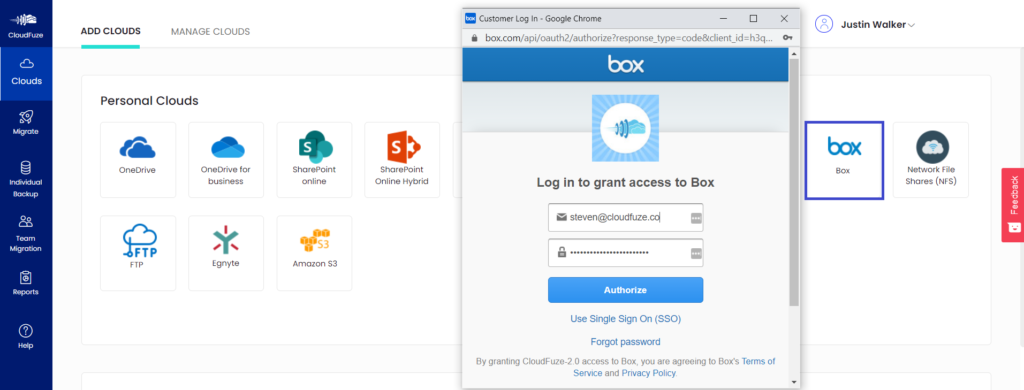Select the SharePoint online cloud tile
1024x390 pixels.
point(314,160)
